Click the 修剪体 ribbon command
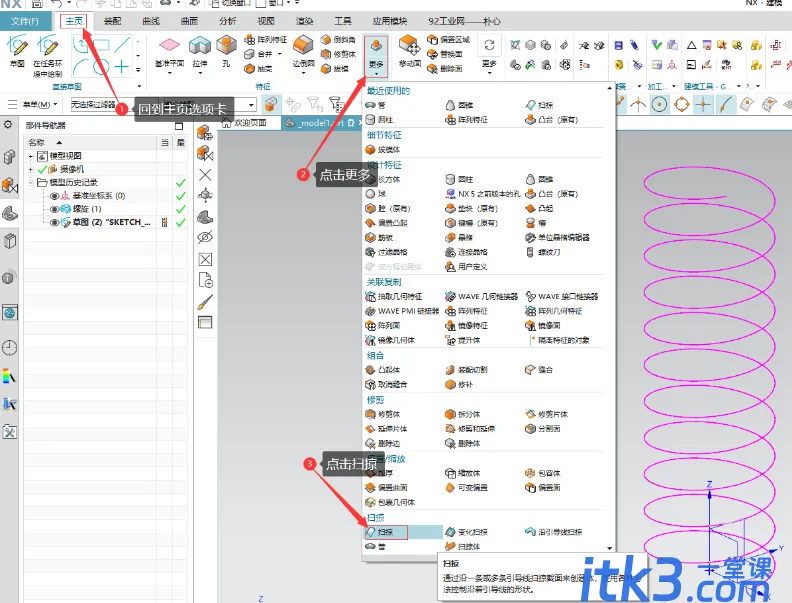 (338, 54)
